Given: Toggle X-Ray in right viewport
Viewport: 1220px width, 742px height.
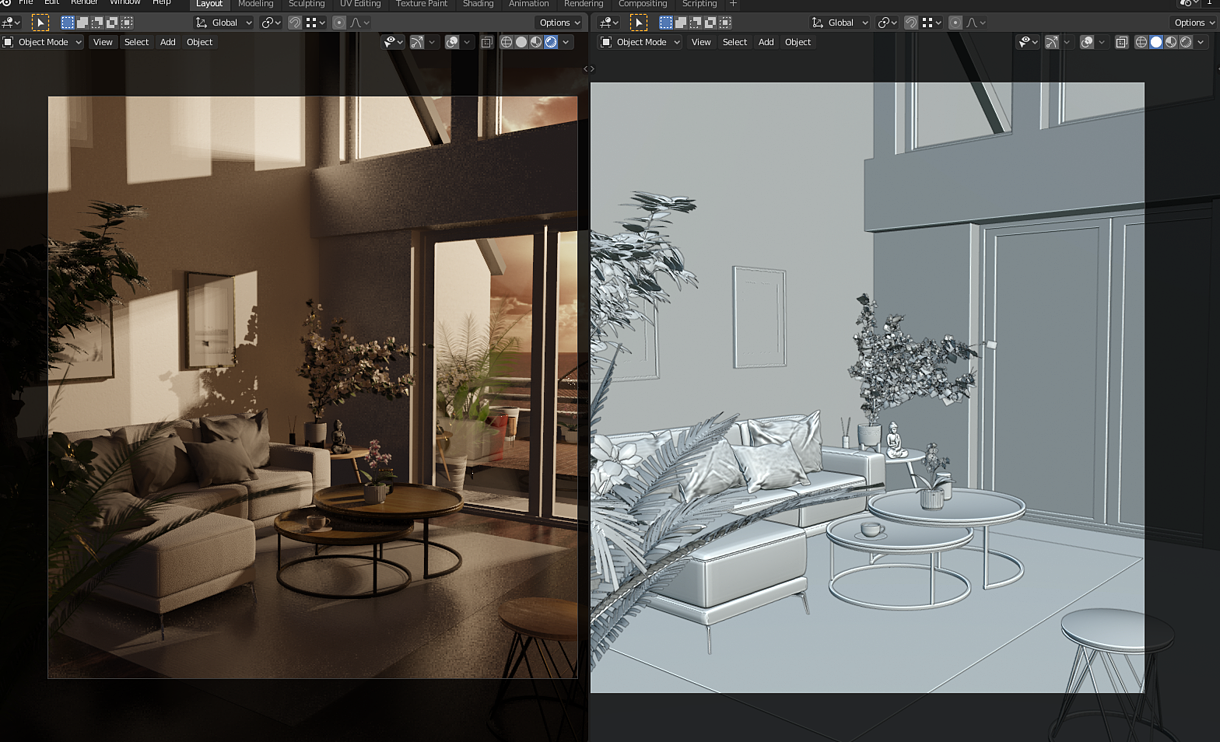Looking at the screenshot, I should (x=1122, y=42).
